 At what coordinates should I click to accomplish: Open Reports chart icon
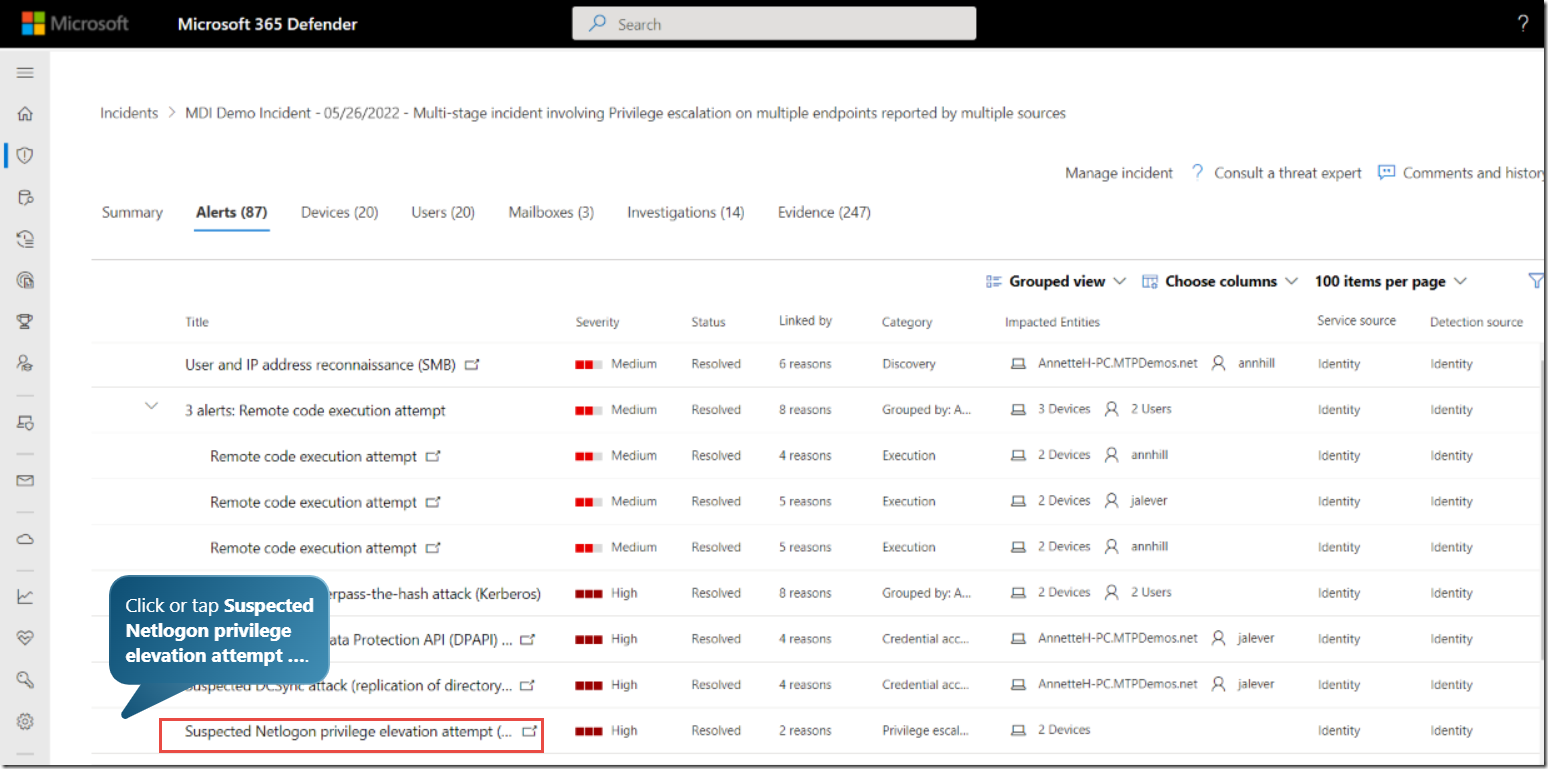click(26, 597)
